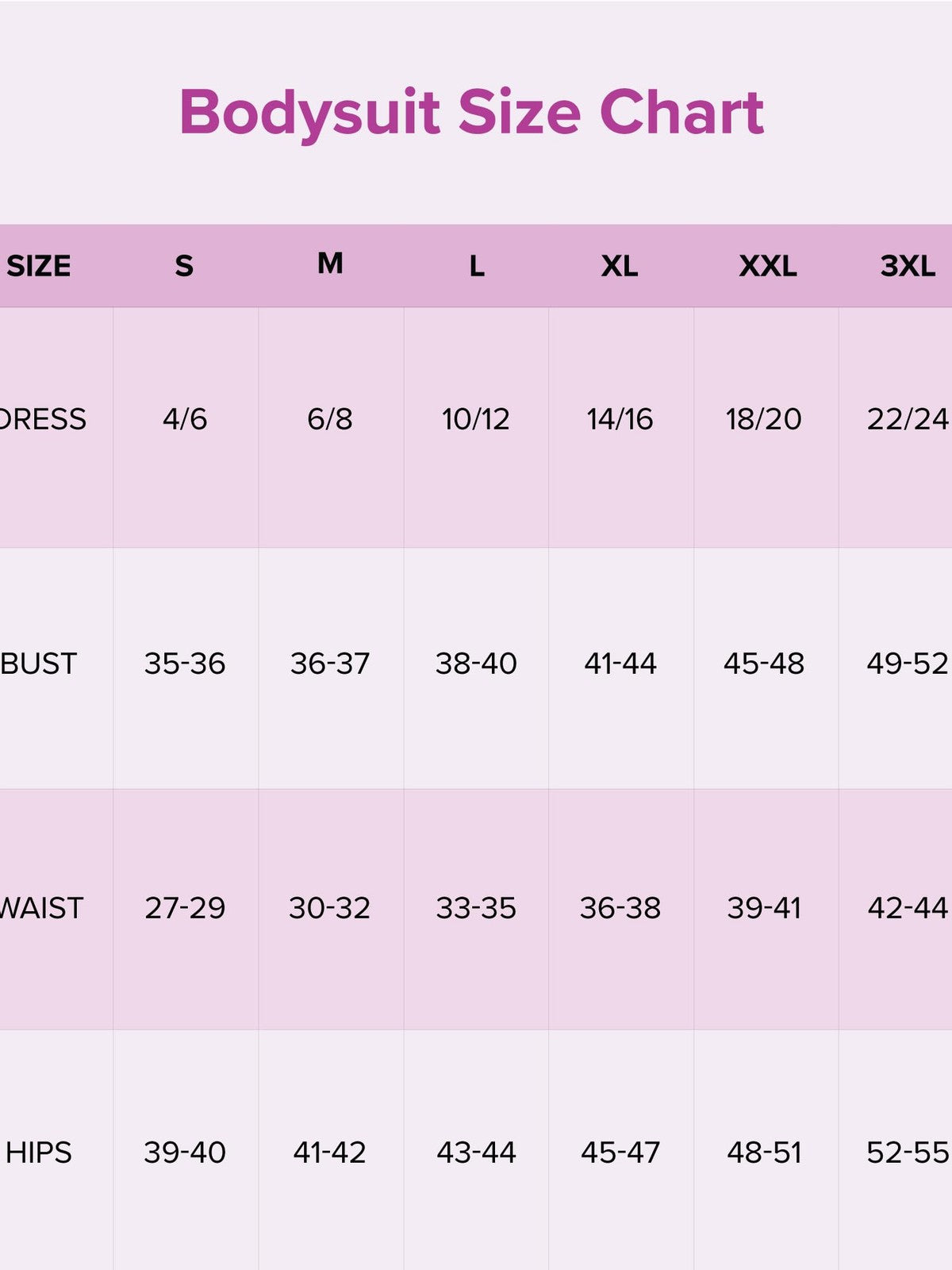
Task: Click the 3XL size column header
Action: pyautogui.click(x=908, y=266)
